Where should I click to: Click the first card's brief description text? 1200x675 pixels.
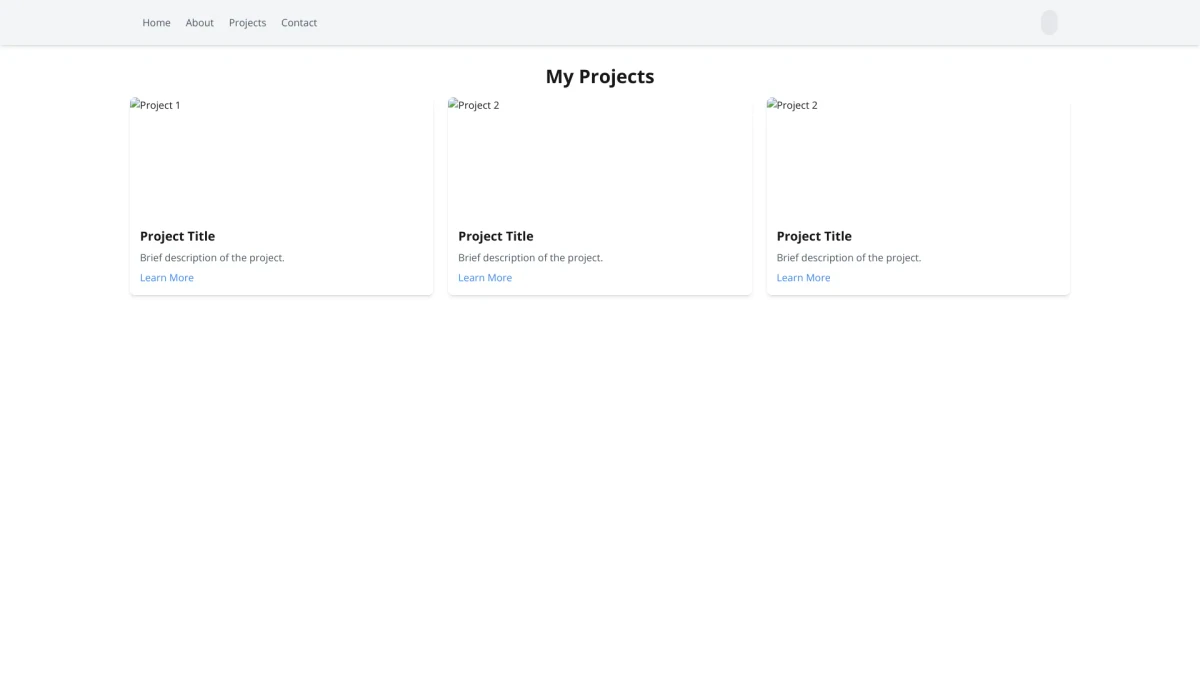pos(212,258)
